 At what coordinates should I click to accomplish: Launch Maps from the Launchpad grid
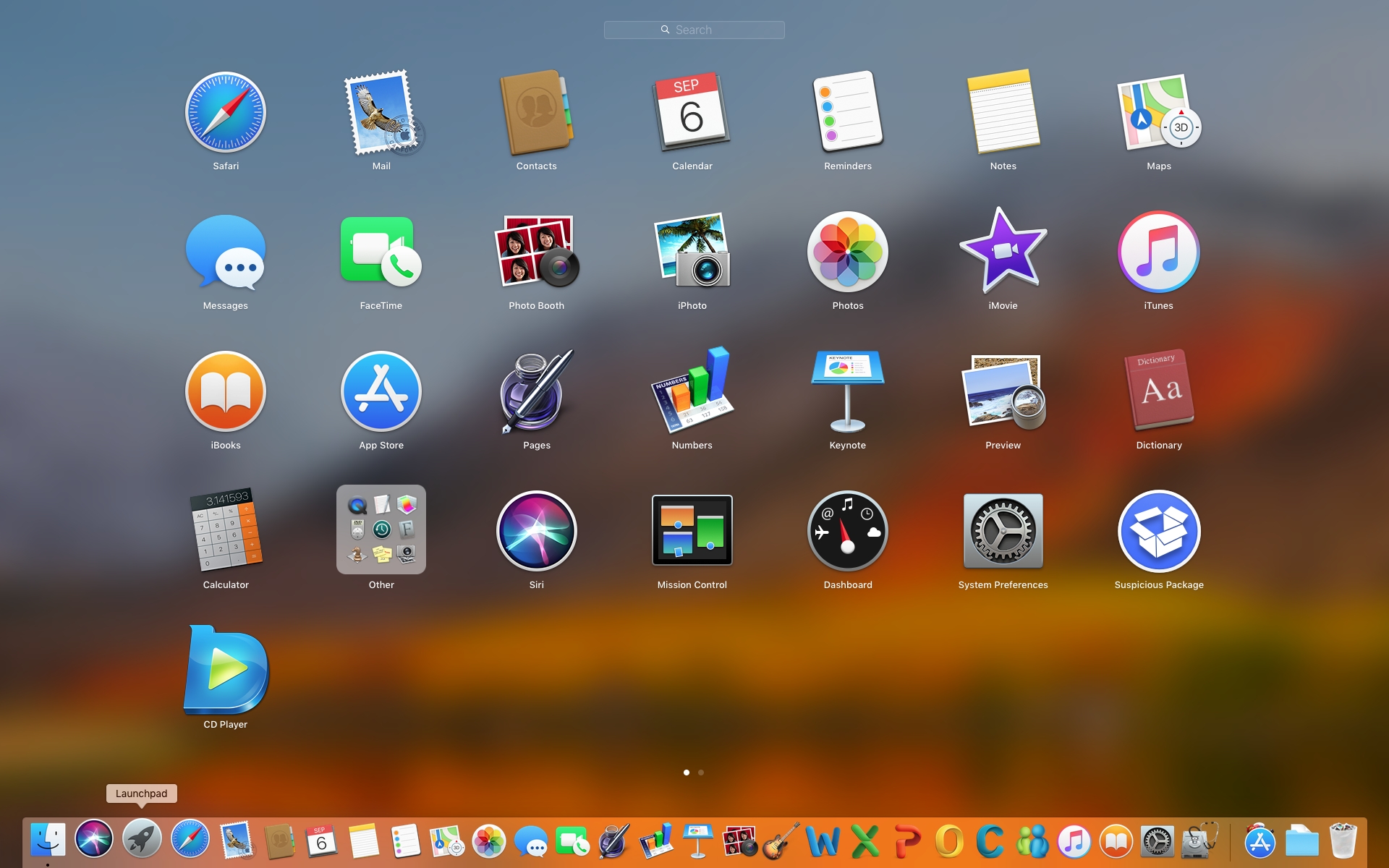[x=1159, y=112]
